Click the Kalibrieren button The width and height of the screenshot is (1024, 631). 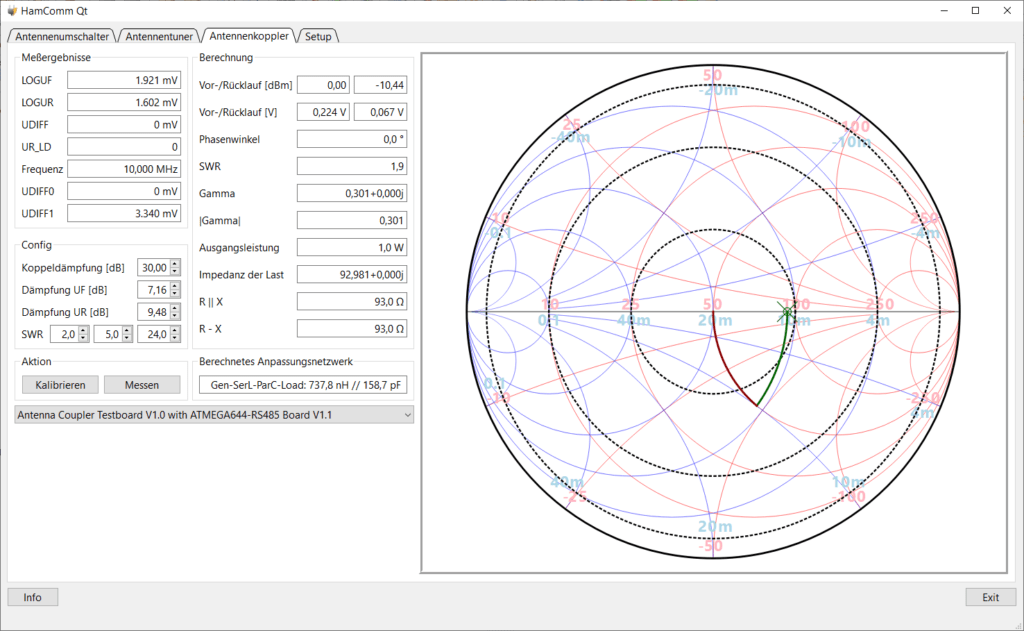pos(60,385)
